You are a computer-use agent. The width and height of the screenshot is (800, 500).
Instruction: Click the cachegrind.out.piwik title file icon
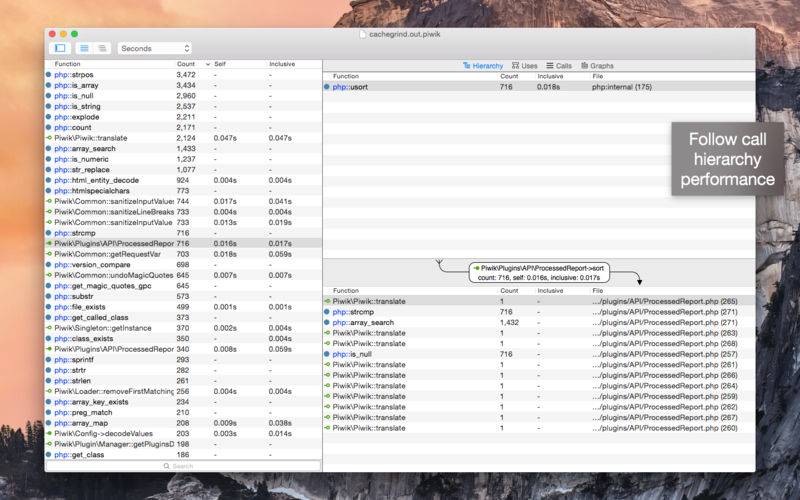pos(363,34)
